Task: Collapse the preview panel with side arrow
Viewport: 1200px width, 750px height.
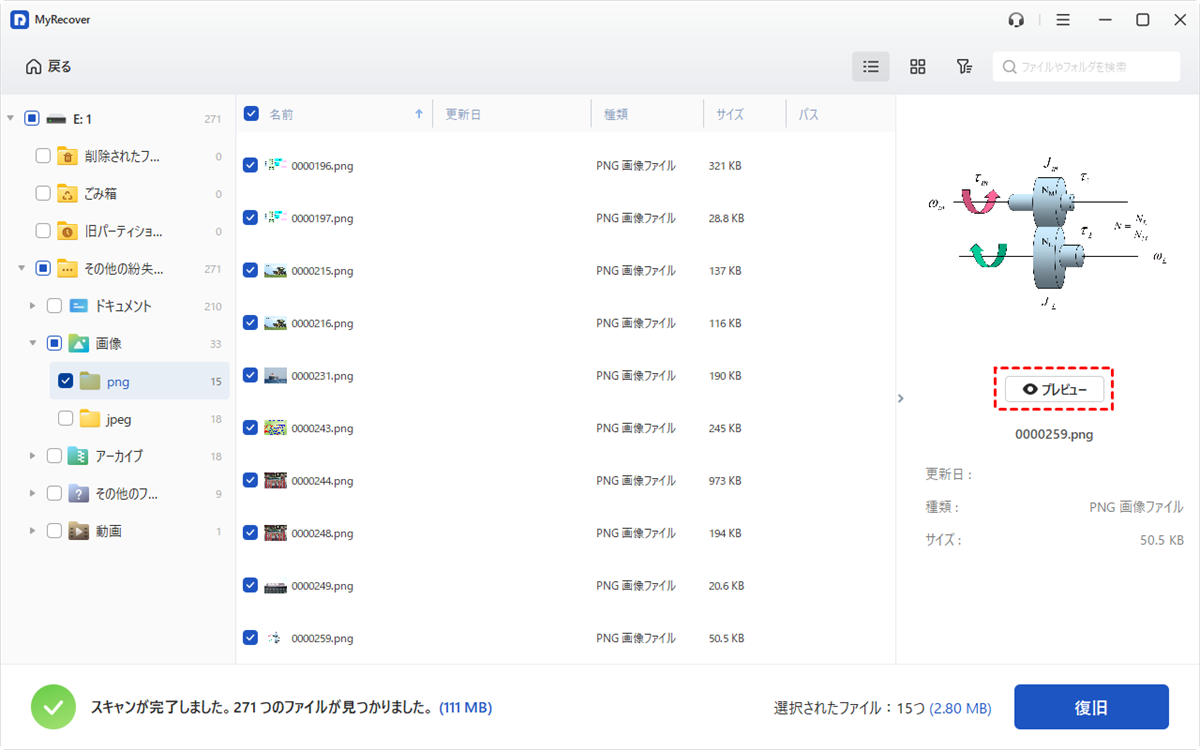Action: 900,398
